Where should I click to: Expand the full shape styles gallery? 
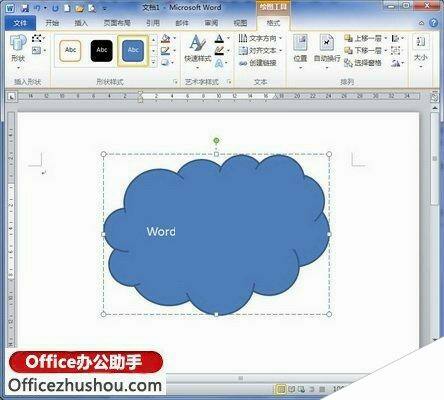pos(153,62)
